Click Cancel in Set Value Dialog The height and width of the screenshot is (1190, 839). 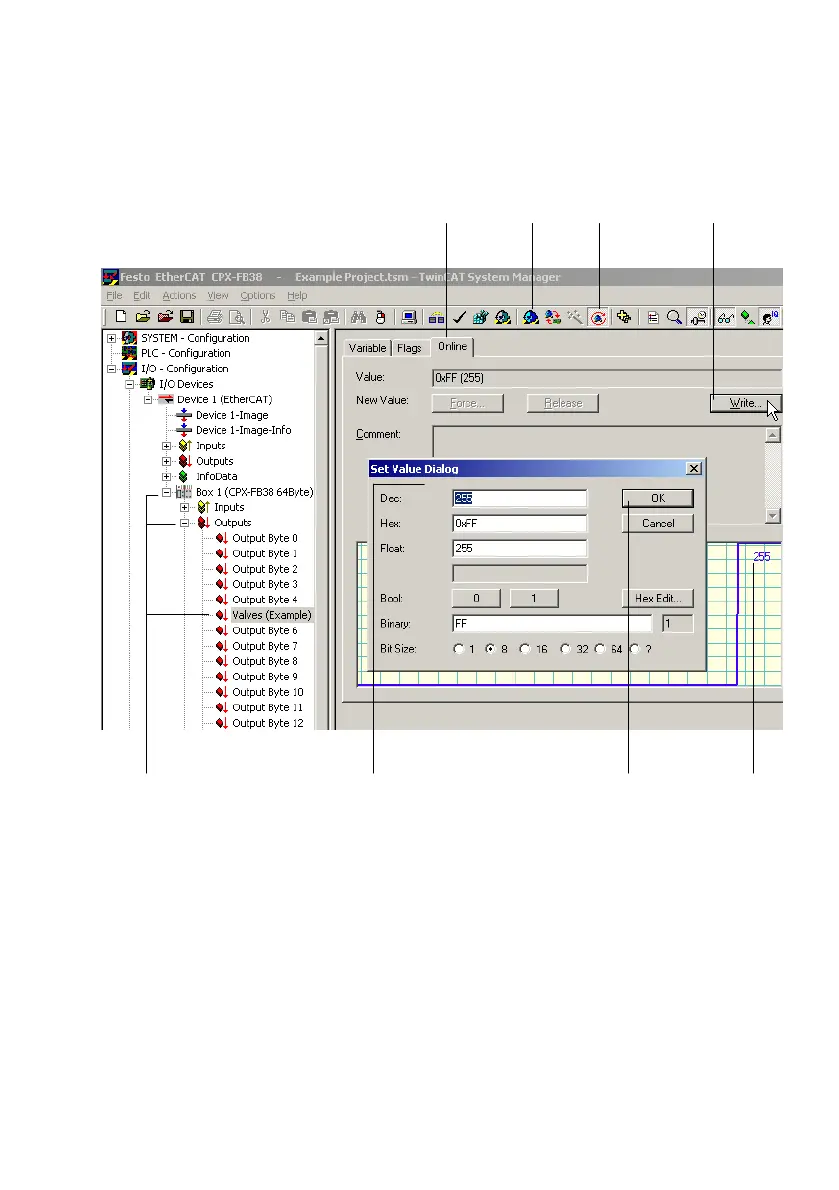point(658,523)
